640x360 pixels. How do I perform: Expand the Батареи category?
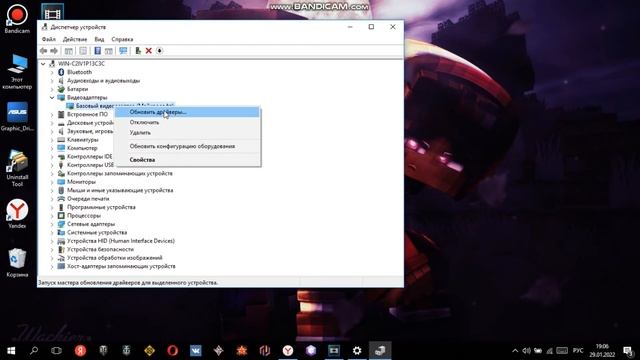tap(52, 89)
